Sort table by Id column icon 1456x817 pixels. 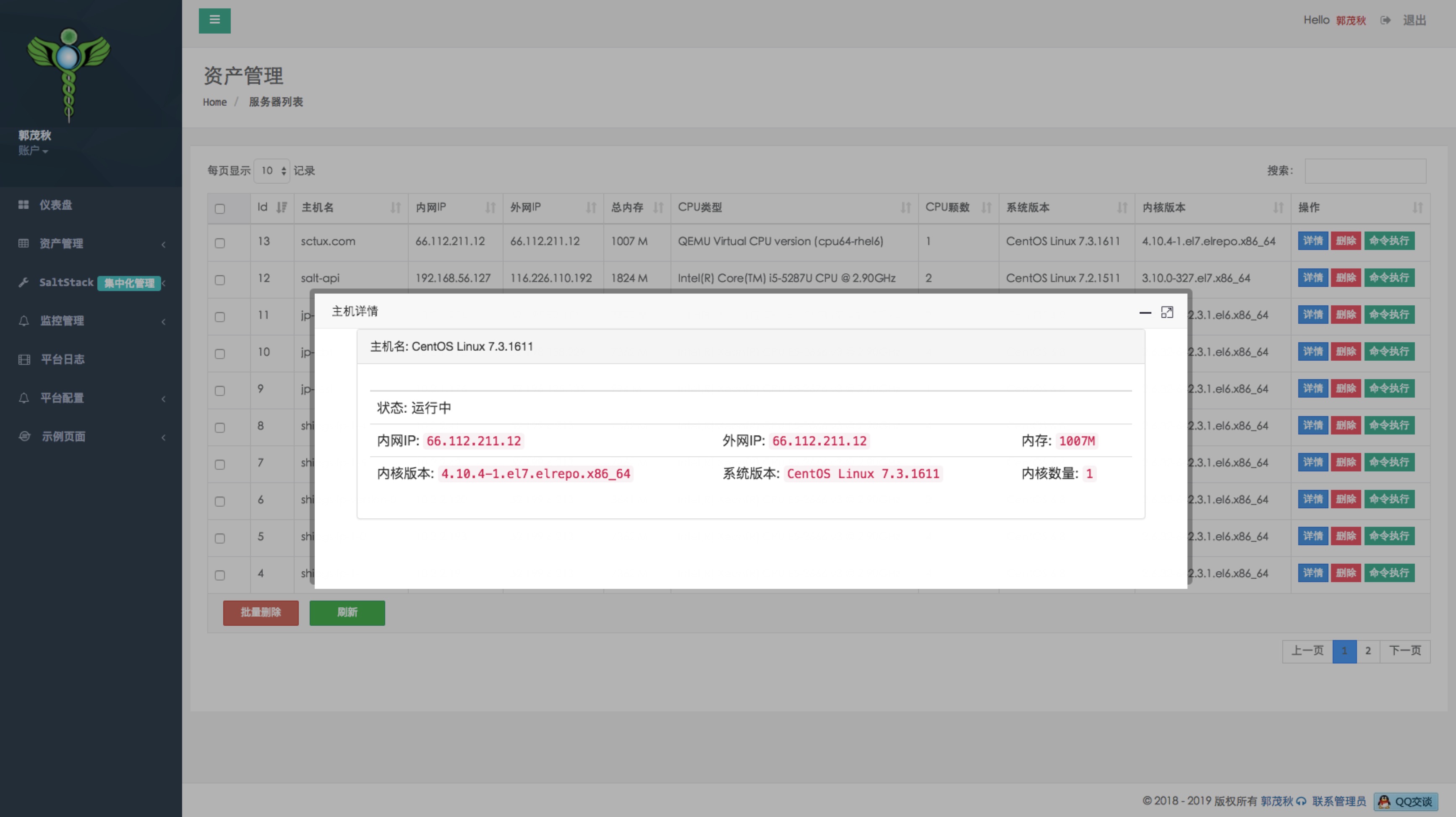(x=282, y=207)
